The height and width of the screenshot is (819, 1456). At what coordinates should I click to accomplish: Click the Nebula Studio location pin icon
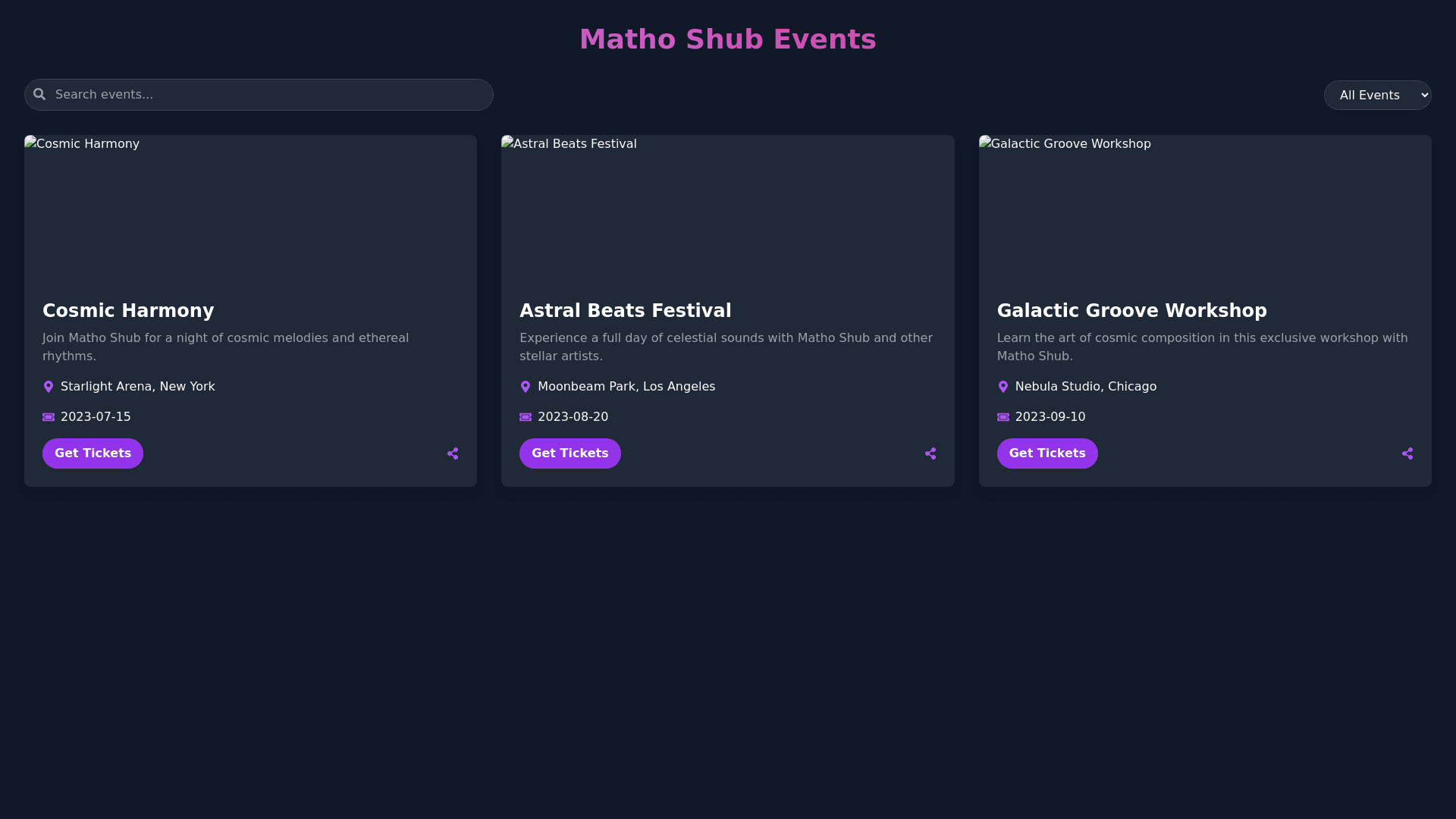click(1003, 387)
